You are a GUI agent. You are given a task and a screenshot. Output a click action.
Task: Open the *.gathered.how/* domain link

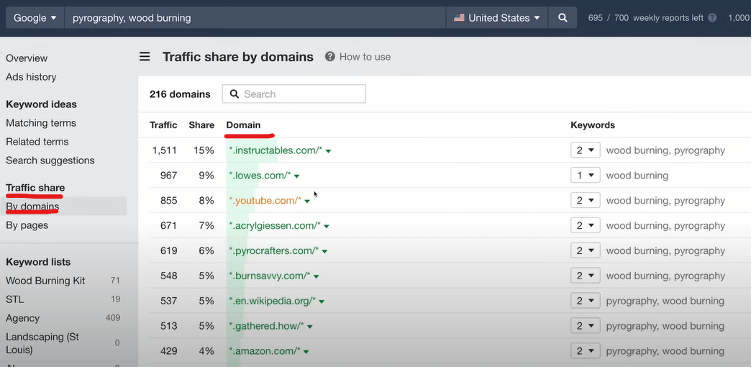[266, 326]
